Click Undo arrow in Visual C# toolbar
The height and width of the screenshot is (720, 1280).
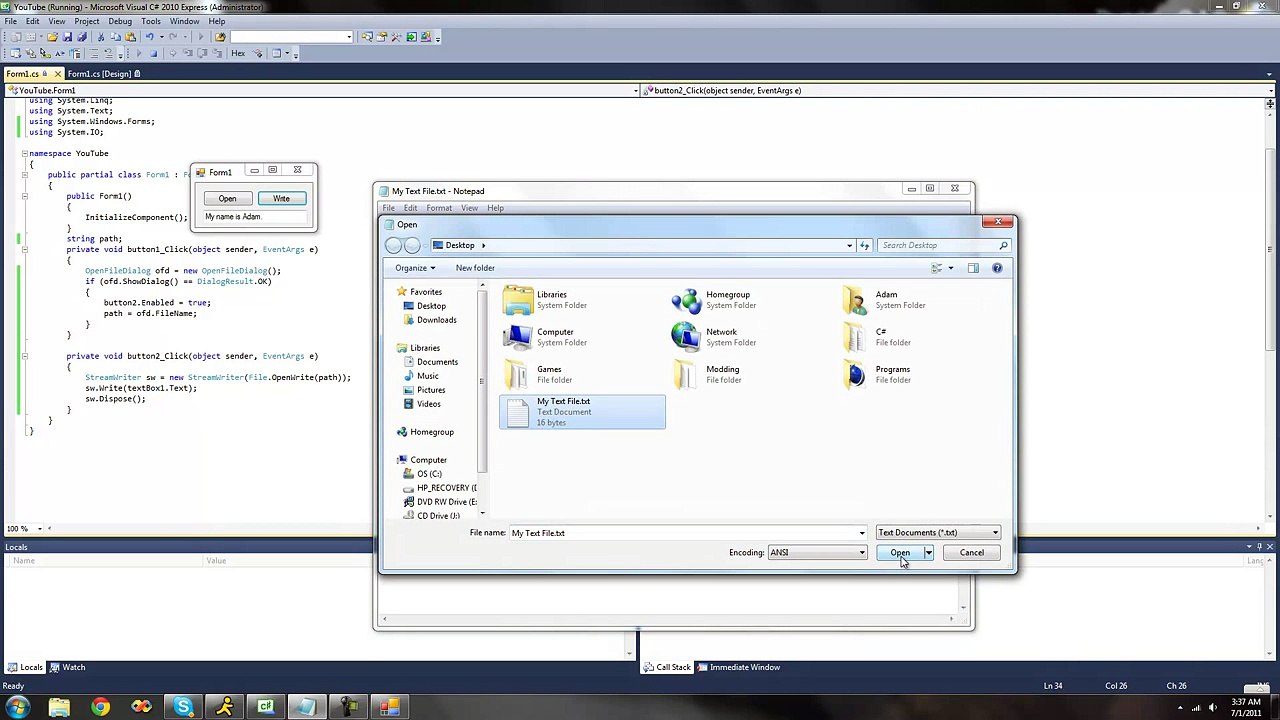click(x=150, y=37)
